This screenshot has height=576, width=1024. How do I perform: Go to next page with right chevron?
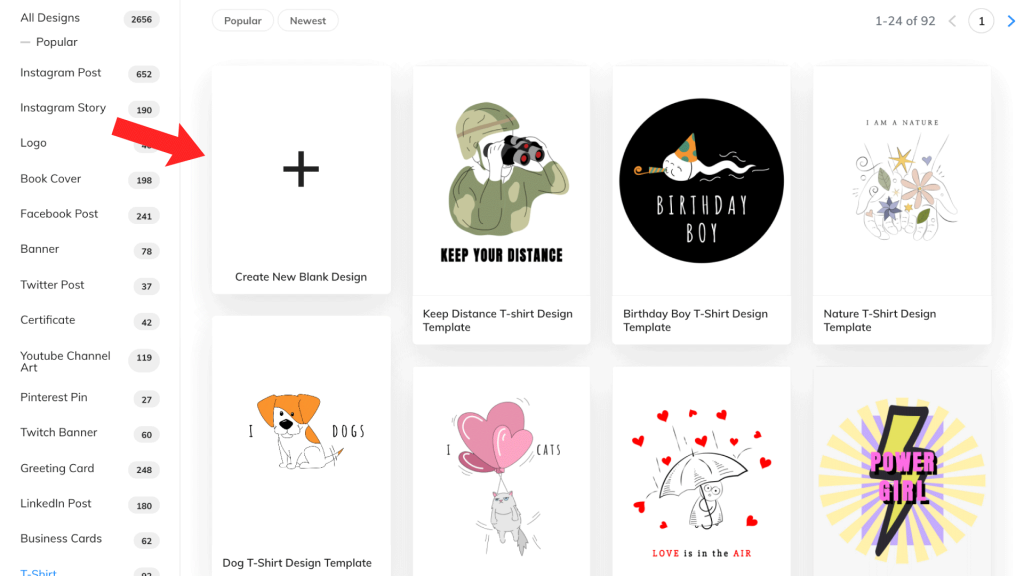tap(1011, 21)
